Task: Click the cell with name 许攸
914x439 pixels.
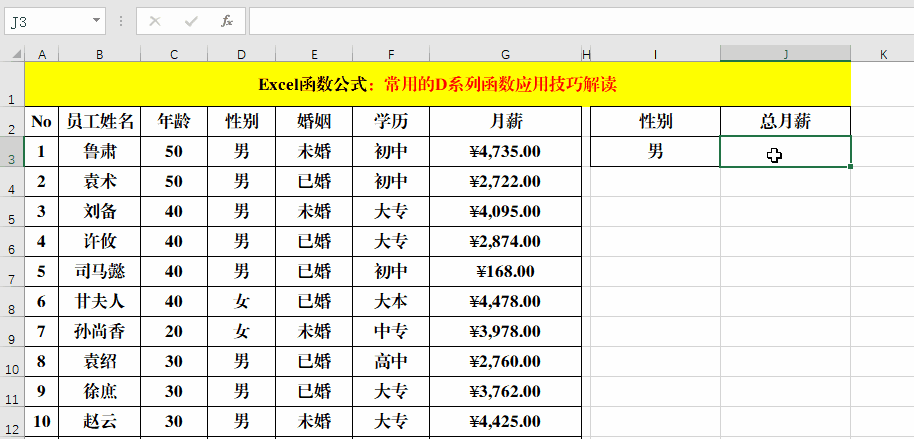Action: click(x=100, y=241)
